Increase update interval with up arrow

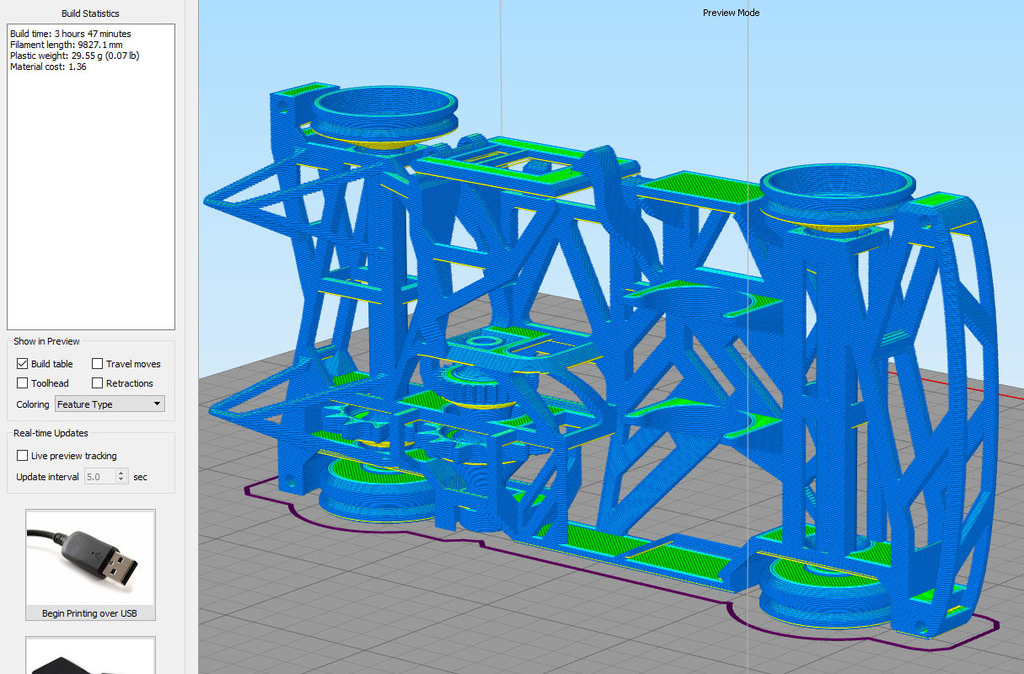pos(121,473)
